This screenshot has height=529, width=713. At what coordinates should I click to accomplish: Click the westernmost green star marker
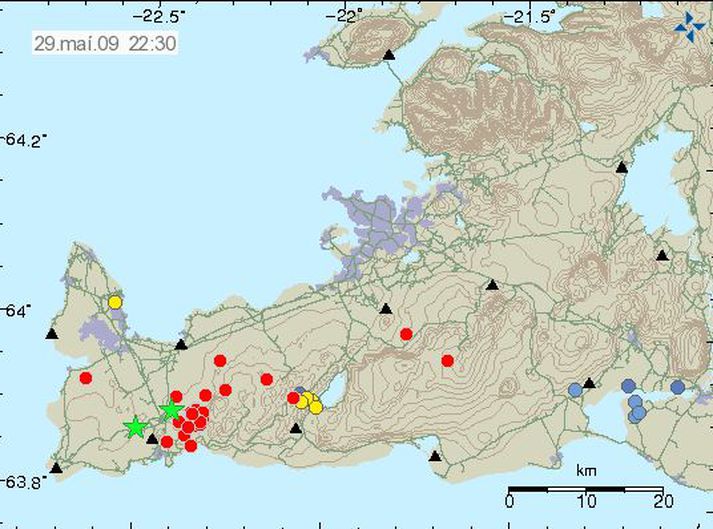(135, 428)
